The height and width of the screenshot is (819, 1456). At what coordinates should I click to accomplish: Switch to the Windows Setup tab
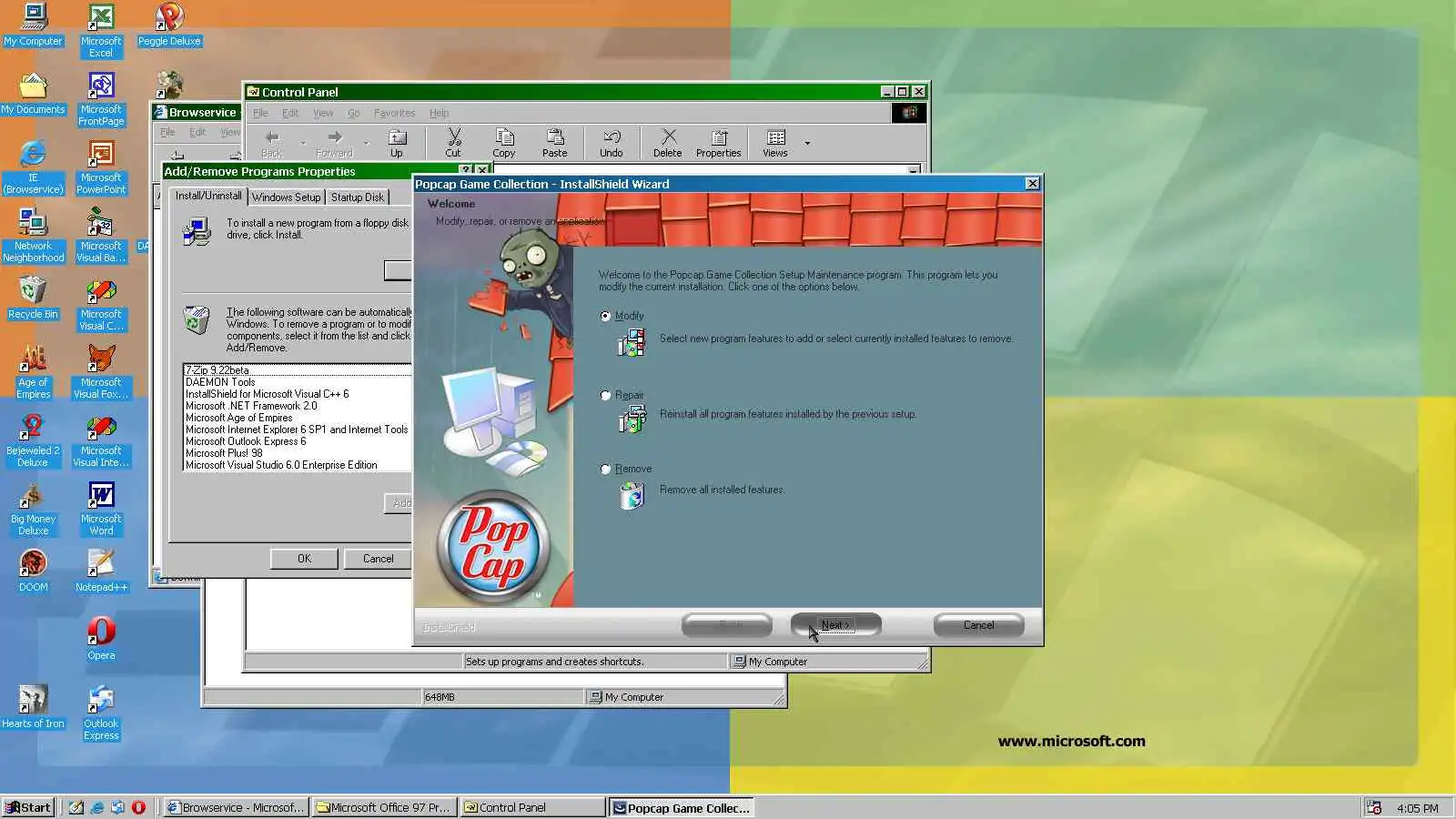(286, 197)
